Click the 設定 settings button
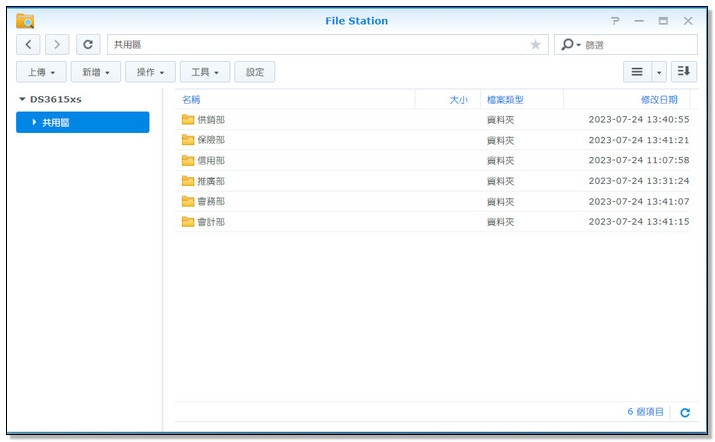 click(x=255, y=72)
